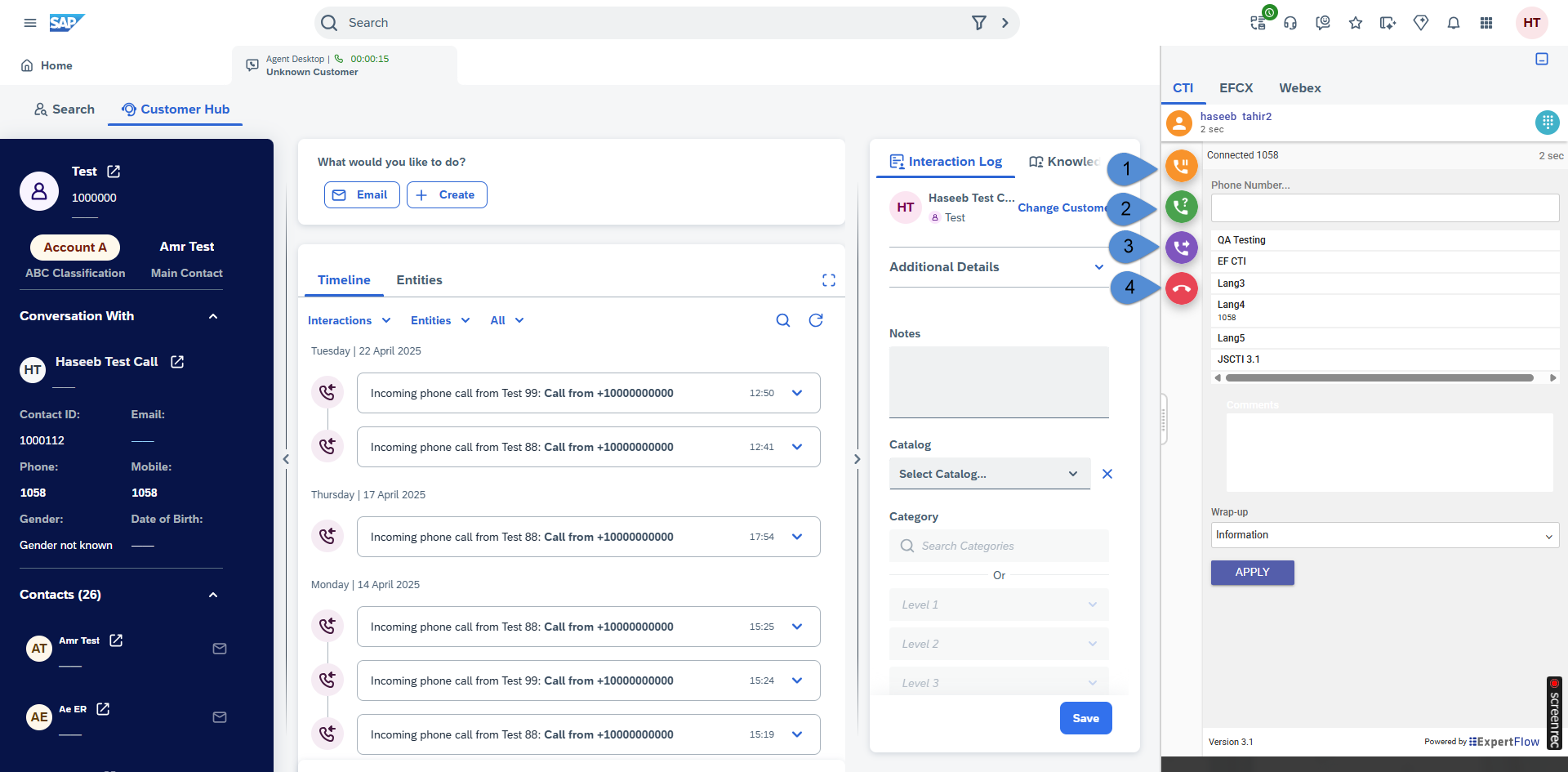The width and height of the screenshot is (1568, 772).
Task: Expand the Additional Details section
Action: tap(1098, 267)
